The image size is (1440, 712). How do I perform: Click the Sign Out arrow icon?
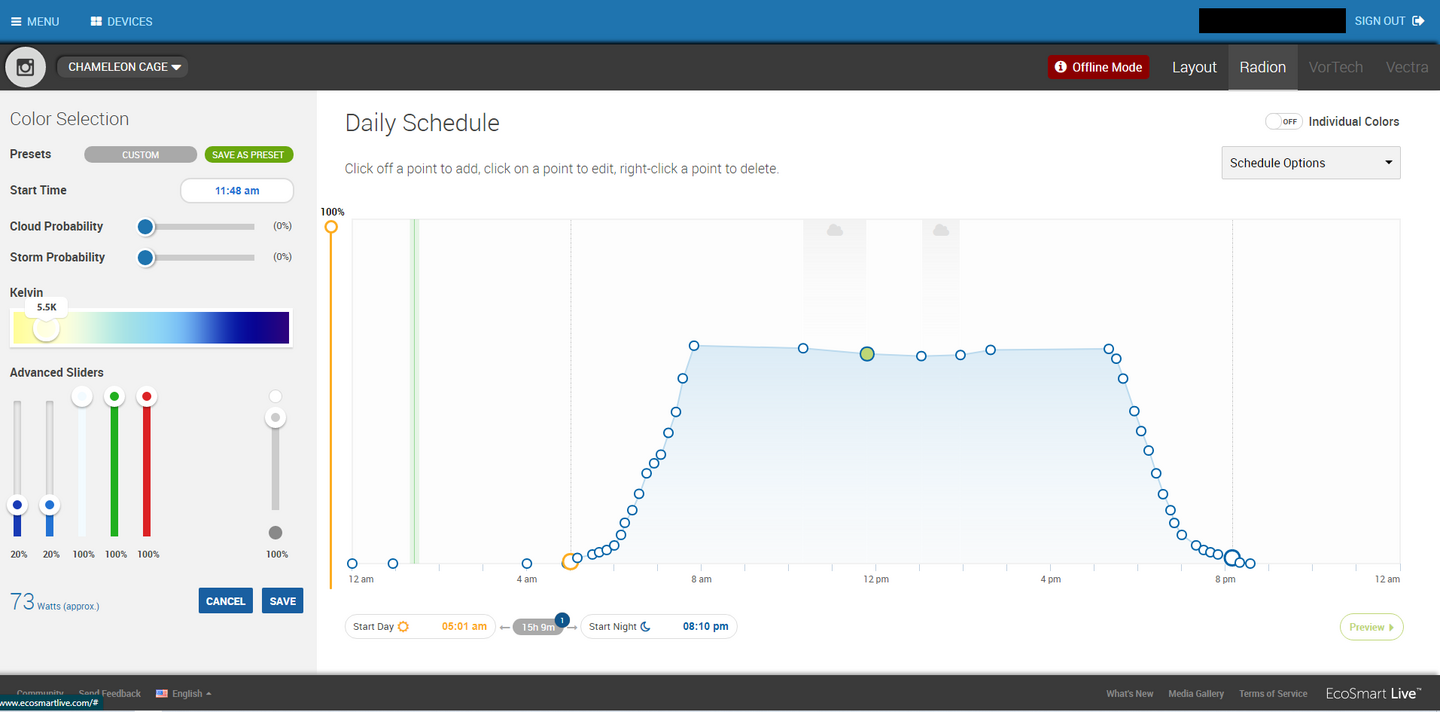[1418, 21]
